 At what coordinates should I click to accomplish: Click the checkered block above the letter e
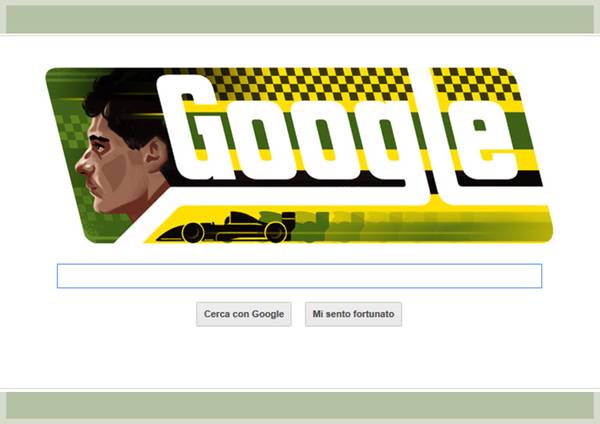pos(476,83)
